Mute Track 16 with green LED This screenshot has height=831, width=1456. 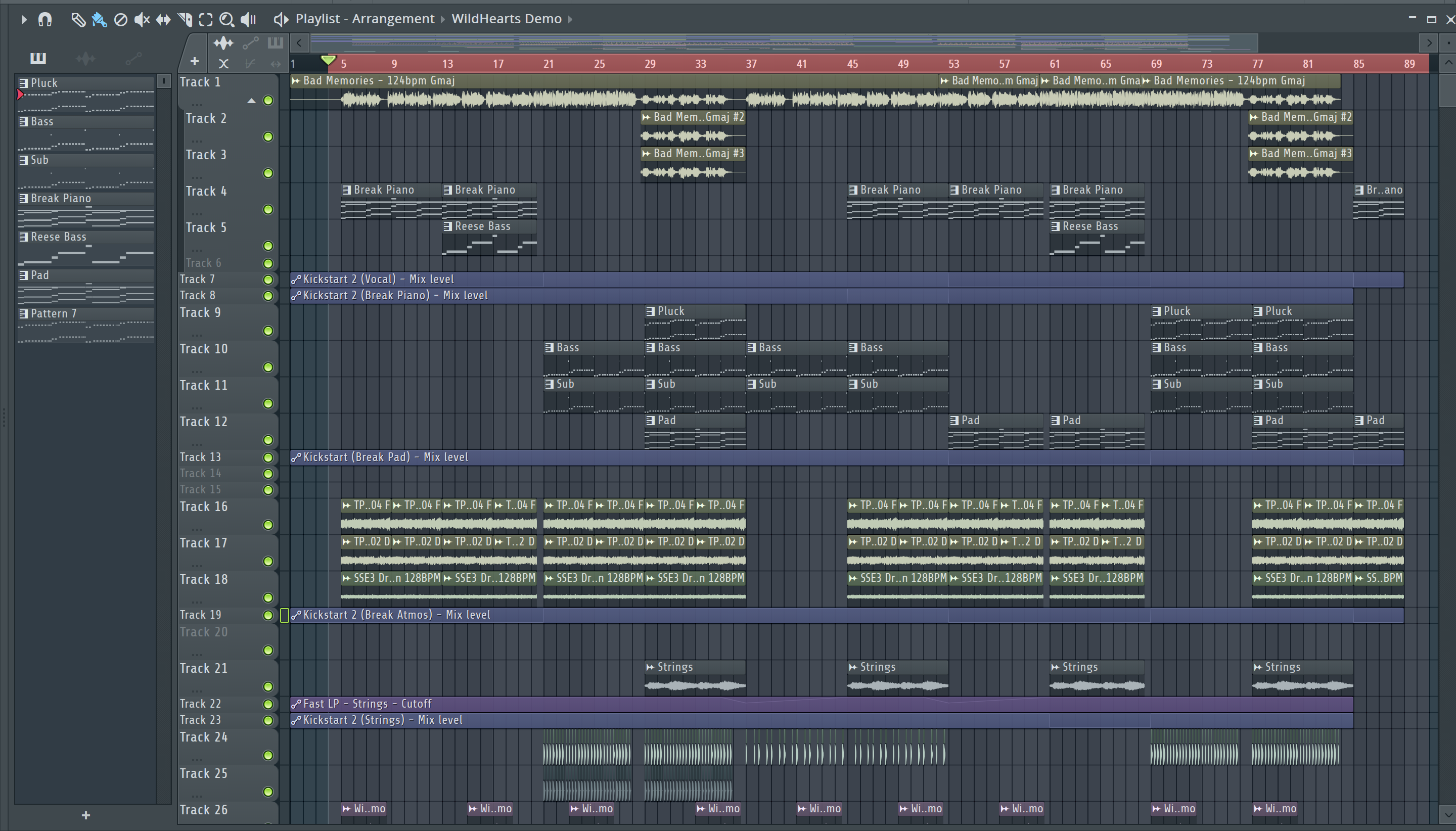tap(267, 525)
